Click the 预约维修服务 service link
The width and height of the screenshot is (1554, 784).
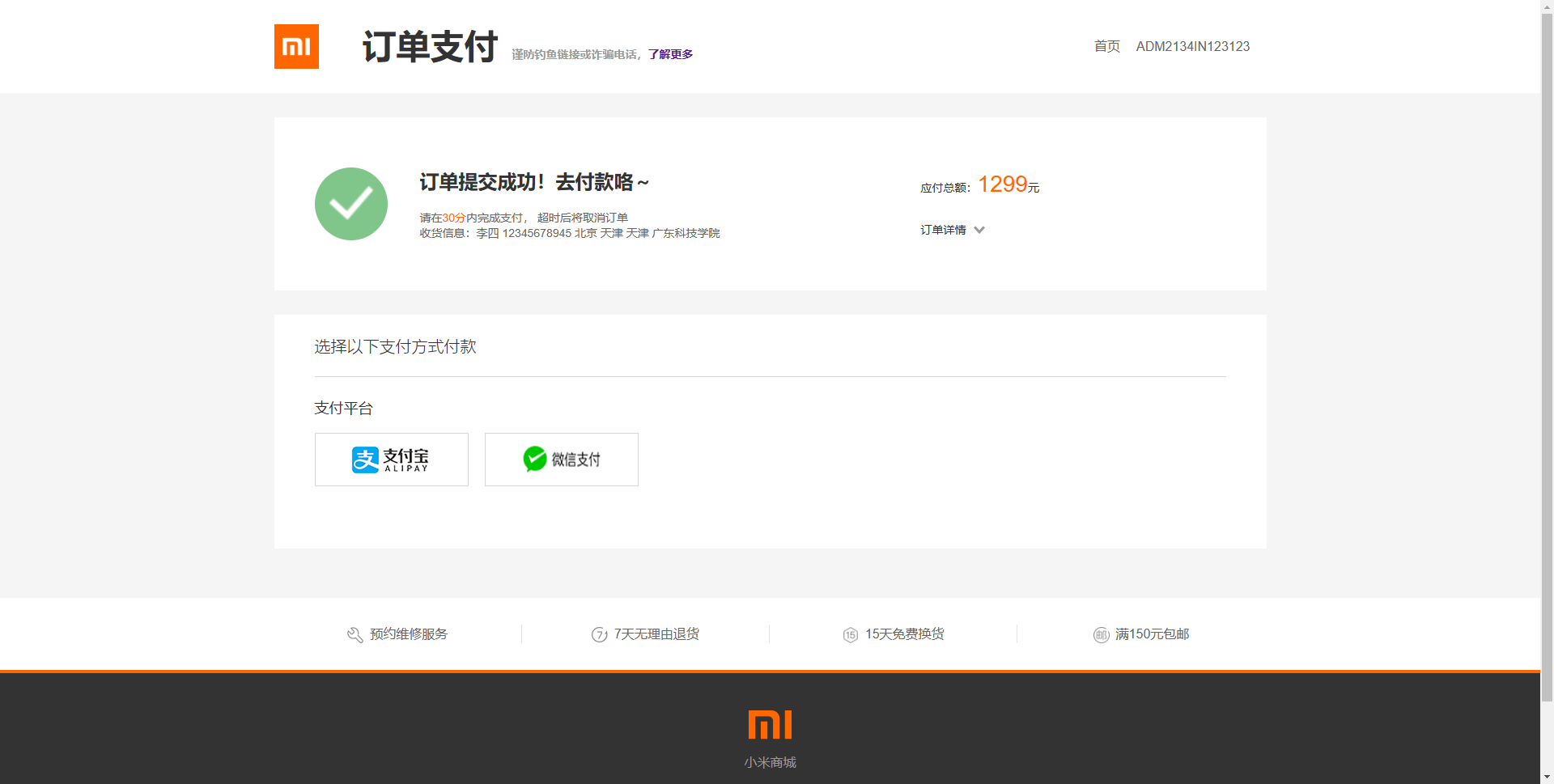pyautogui.click(x=407, y=634)
